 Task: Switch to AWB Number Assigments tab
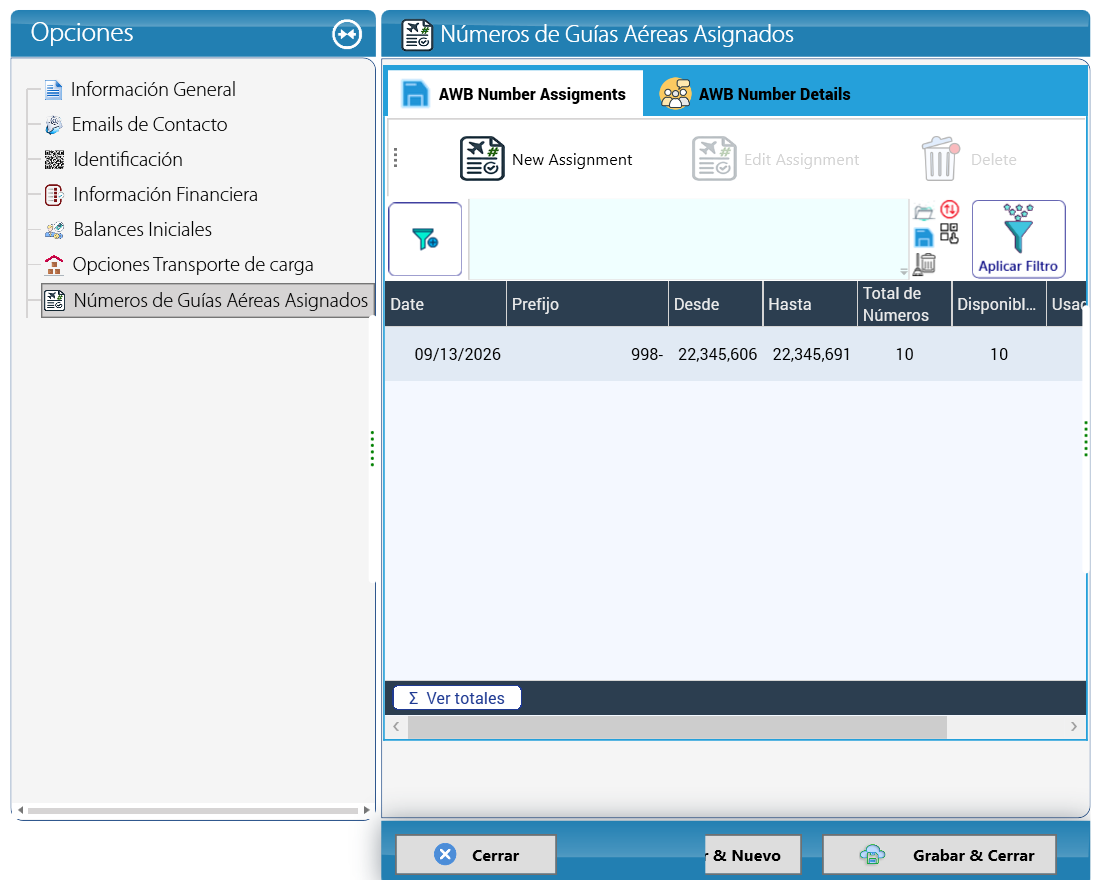[x=515, y=94]
